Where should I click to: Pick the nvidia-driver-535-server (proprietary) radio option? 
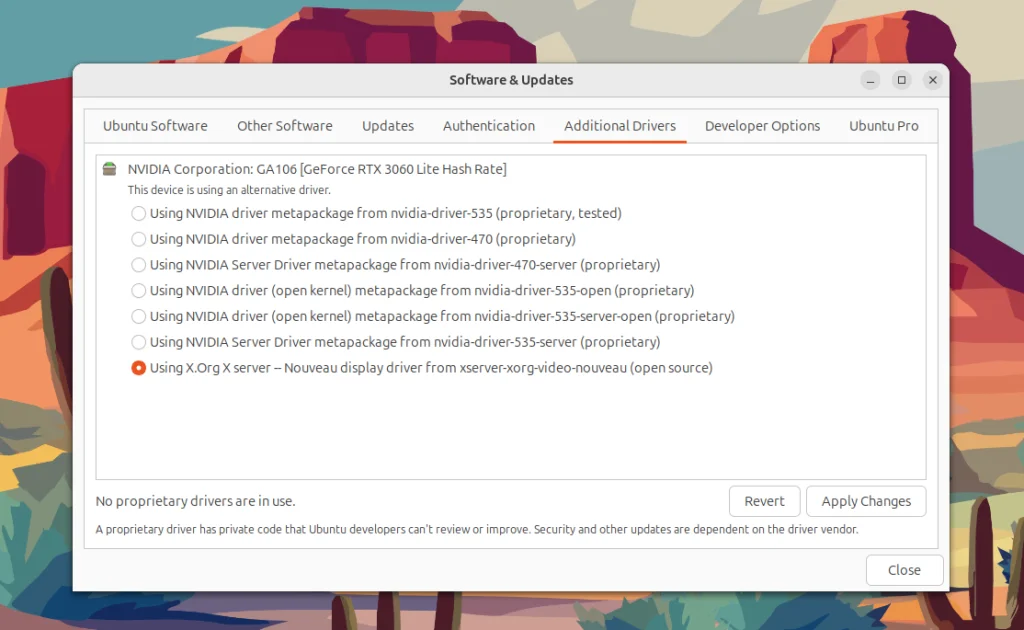click(138, 342)
